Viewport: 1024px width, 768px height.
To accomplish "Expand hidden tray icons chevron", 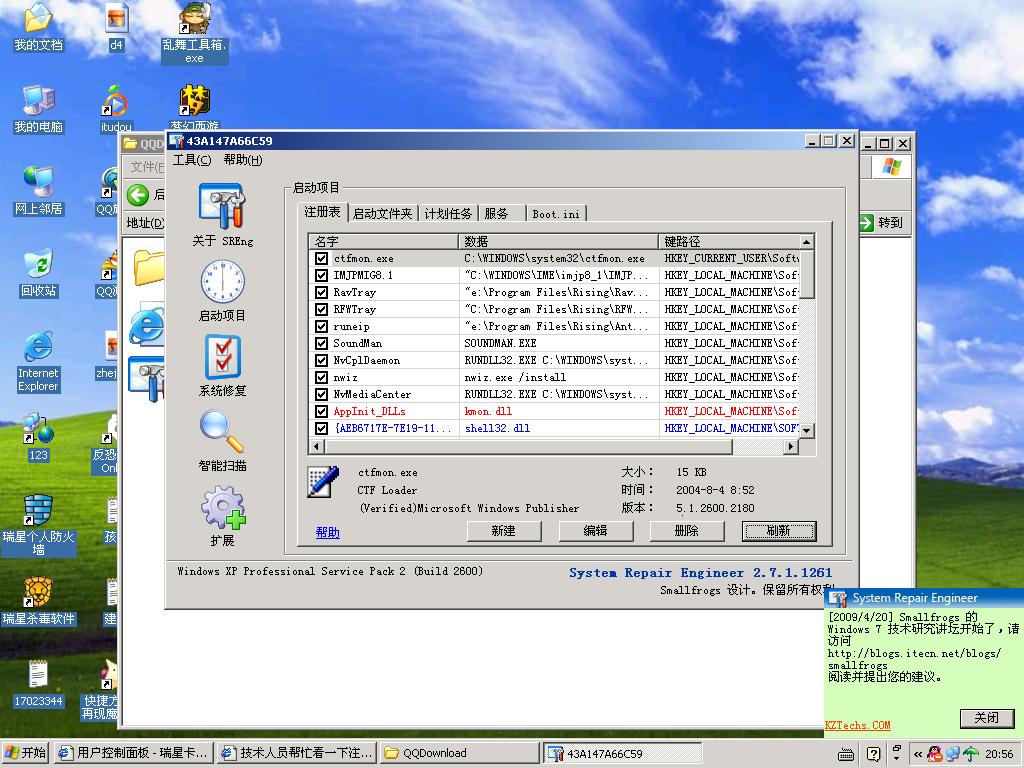I will click(x=918, y=754).
